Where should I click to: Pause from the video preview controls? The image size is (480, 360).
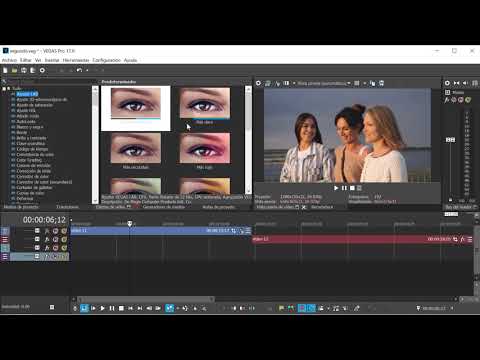tap(344, 188)
